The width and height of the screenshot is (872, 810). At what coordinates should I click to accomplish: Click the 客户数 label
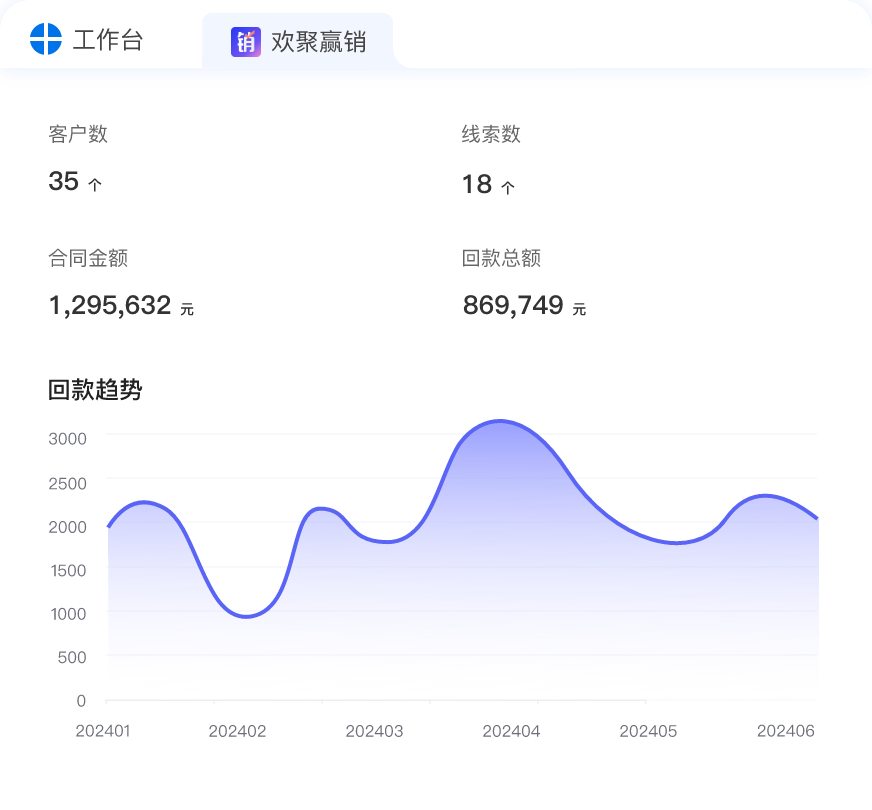click(78, 134)
